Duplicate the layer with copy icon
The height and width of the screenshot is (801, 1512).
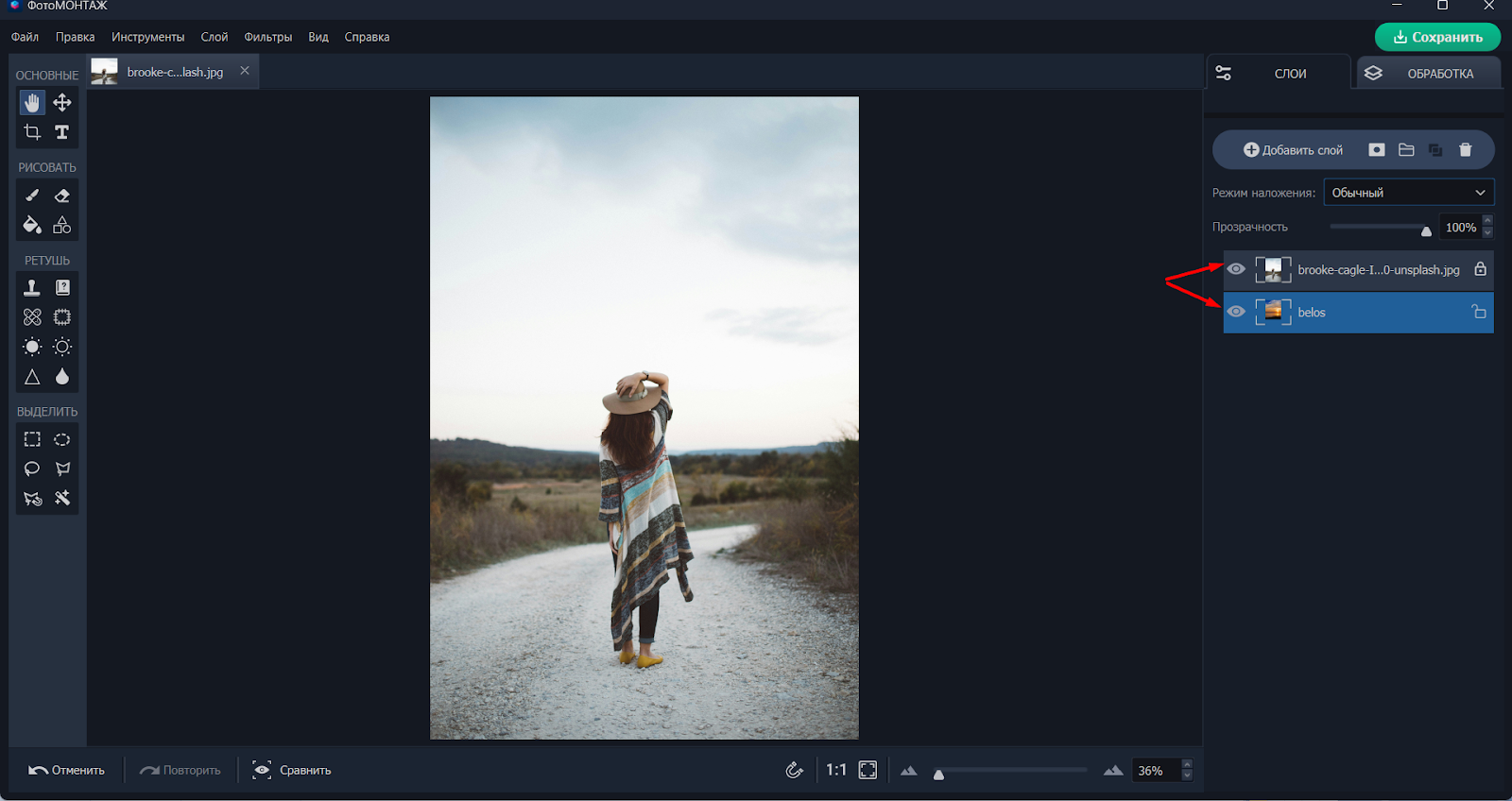tap(1435, 149)
